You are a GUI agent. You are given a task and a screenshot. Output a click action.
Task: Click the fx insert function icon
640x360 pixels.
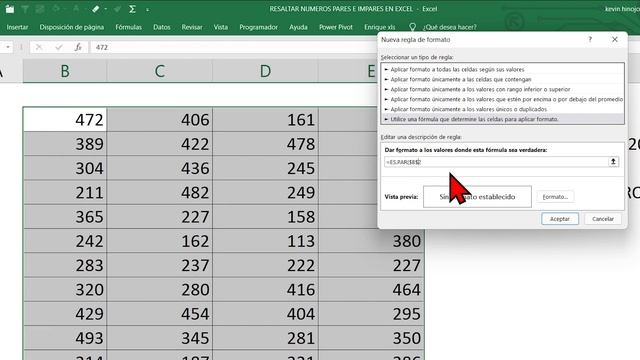(78, 47)
